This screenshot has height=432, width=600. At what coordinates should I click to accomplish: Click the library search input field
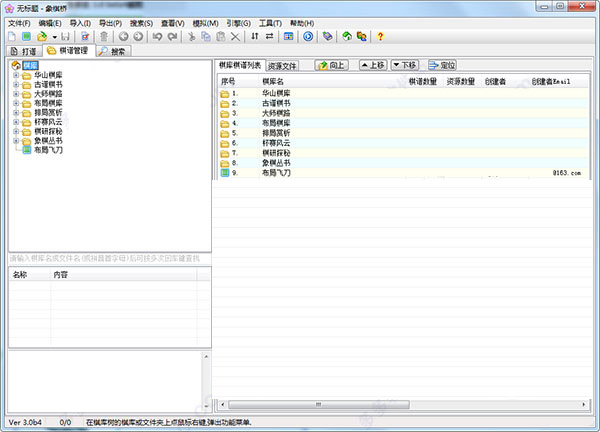point(108,259)
